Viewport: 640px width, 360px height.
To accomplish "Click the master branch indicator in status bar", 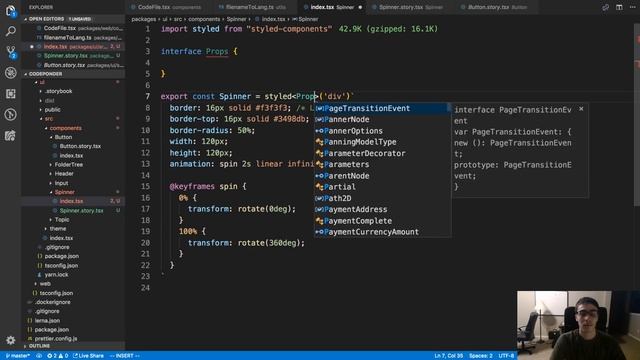I will pos(17,356).
